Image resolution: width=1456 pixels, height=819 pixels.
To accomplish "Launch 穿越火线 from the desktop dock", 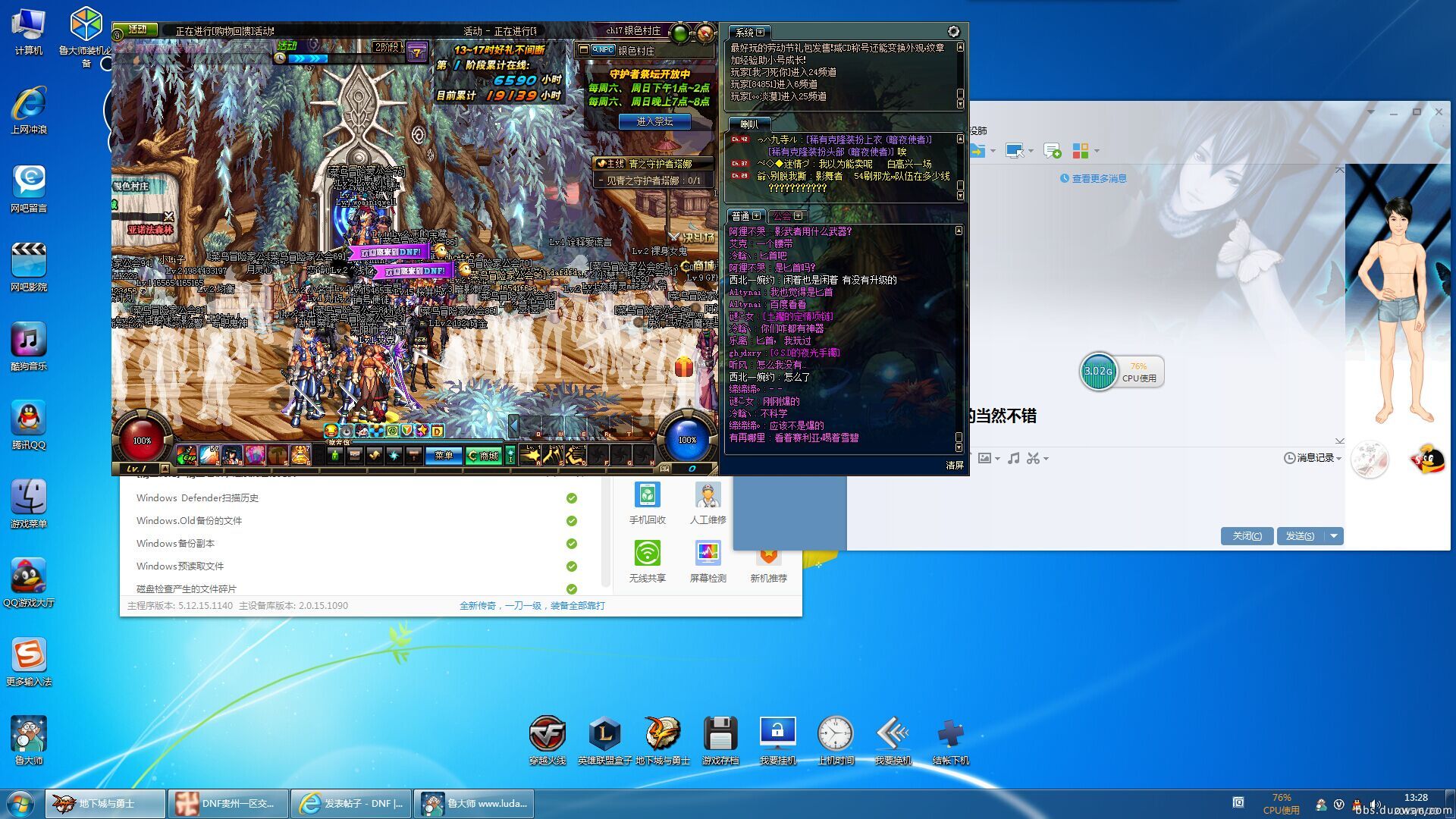I will [x=547, y=741].
